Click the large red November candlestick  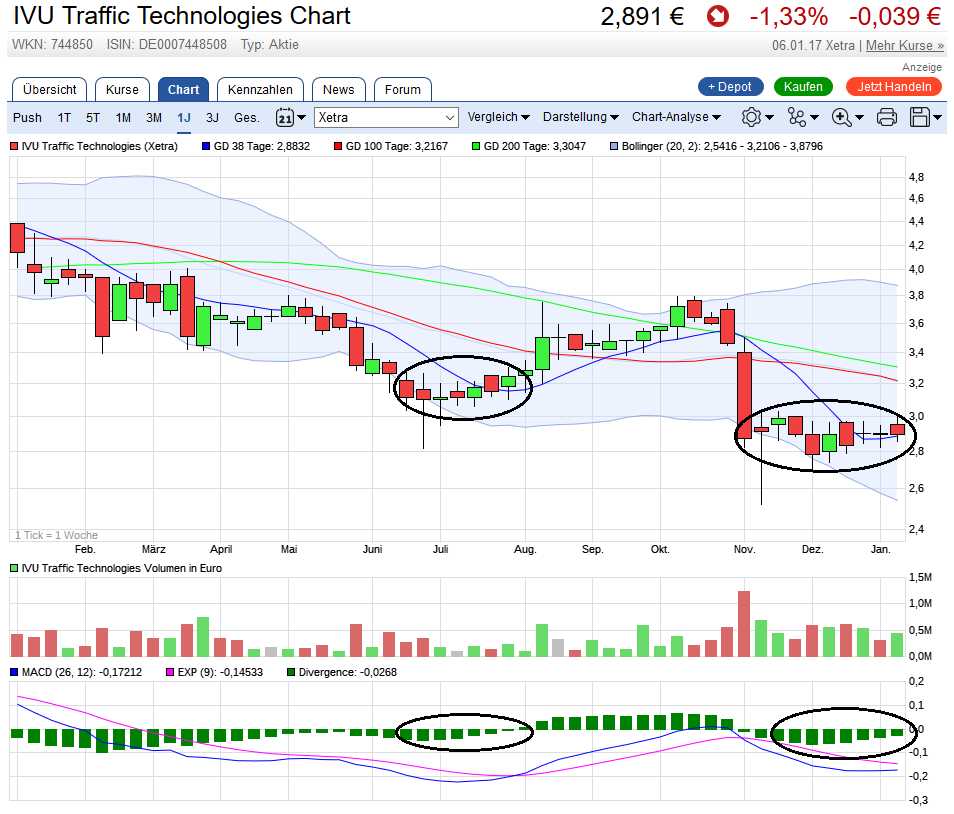click(x=744, y=395)
